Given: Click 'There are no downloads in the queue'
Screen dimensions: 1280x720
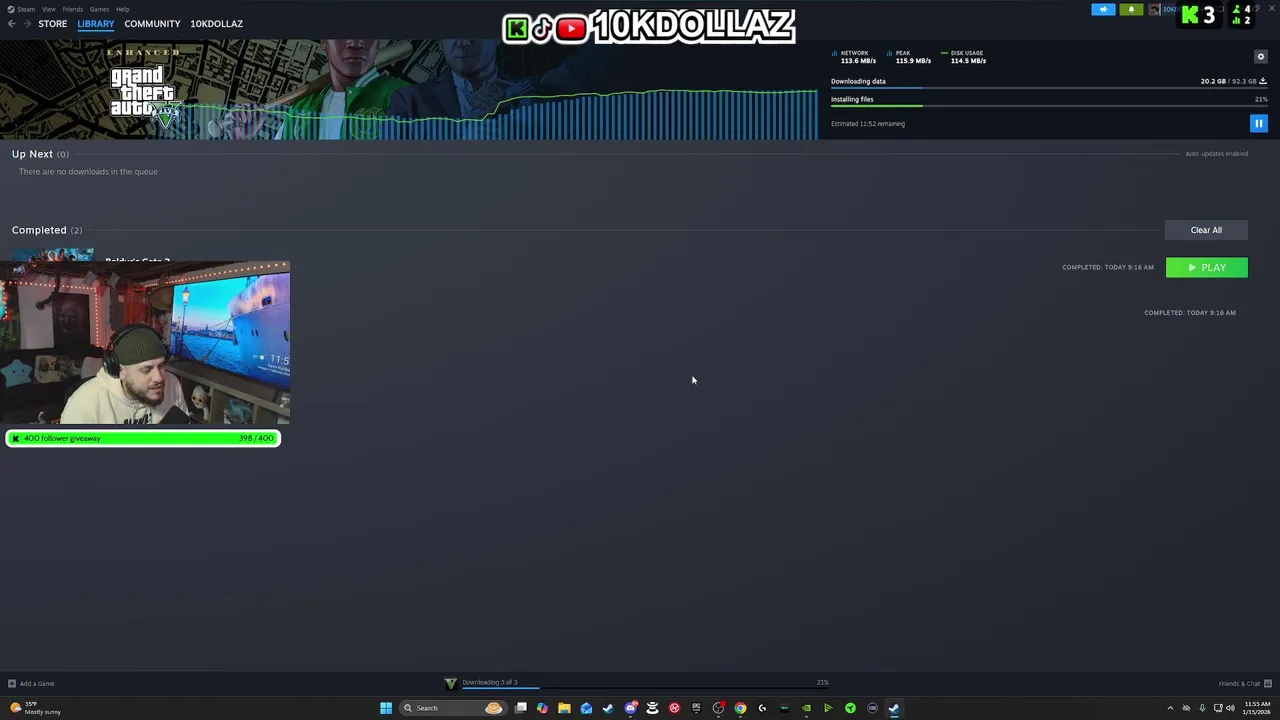Looking at the screenshot, I should (88, 172).
